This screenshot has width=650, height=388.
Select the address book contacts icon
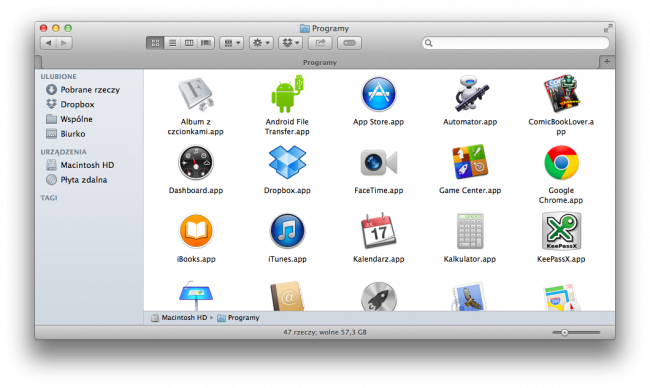click(x=287, y=296)
